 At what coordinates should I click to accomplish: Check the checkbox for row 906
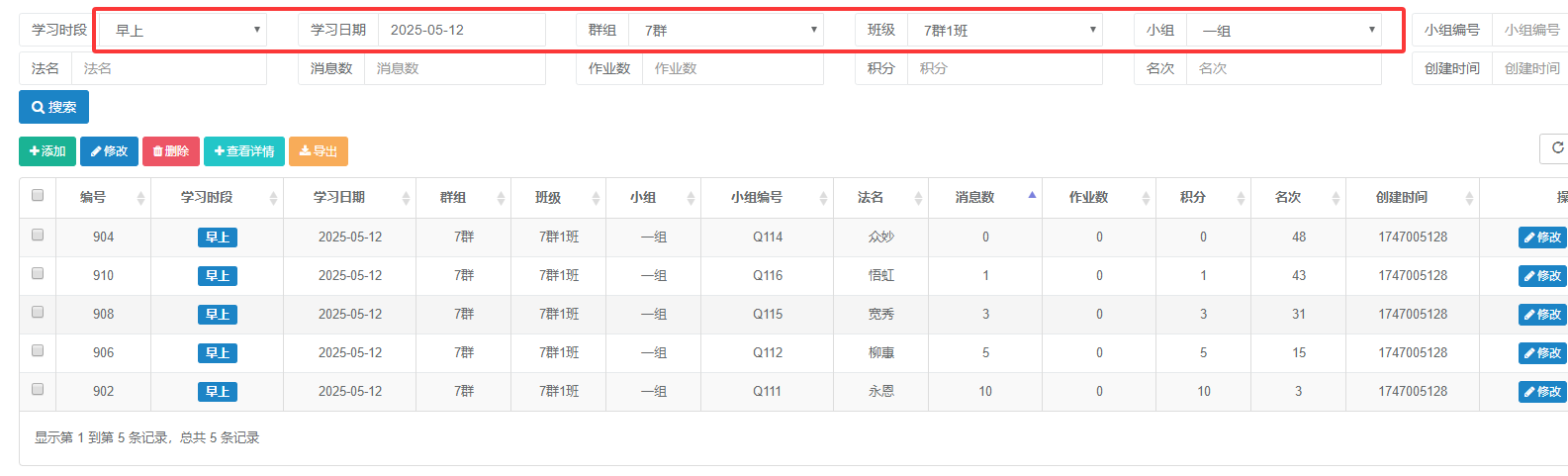tap(38, 351)
